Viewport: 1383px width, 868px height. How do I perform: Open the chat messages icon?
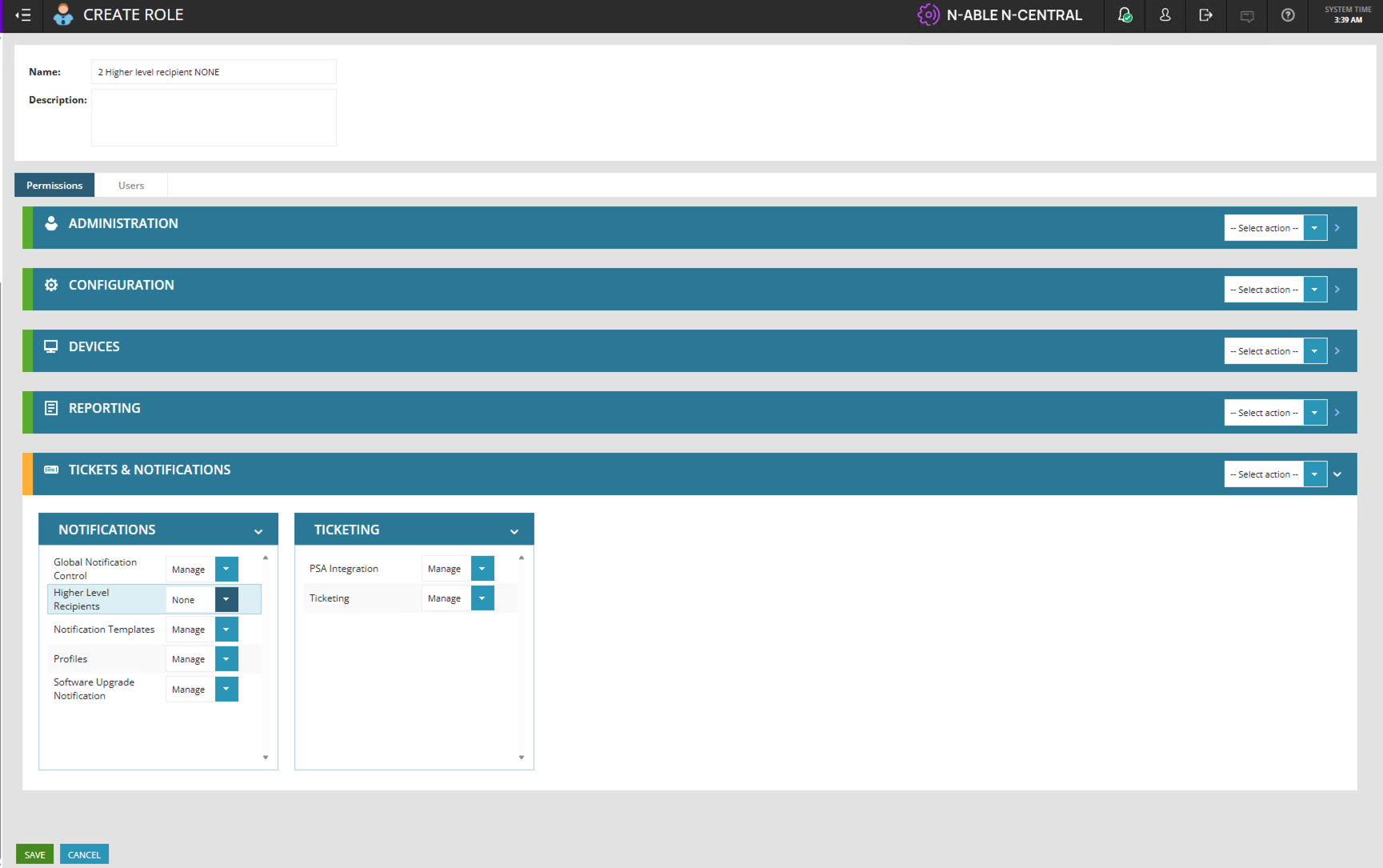click(1246, 16)
